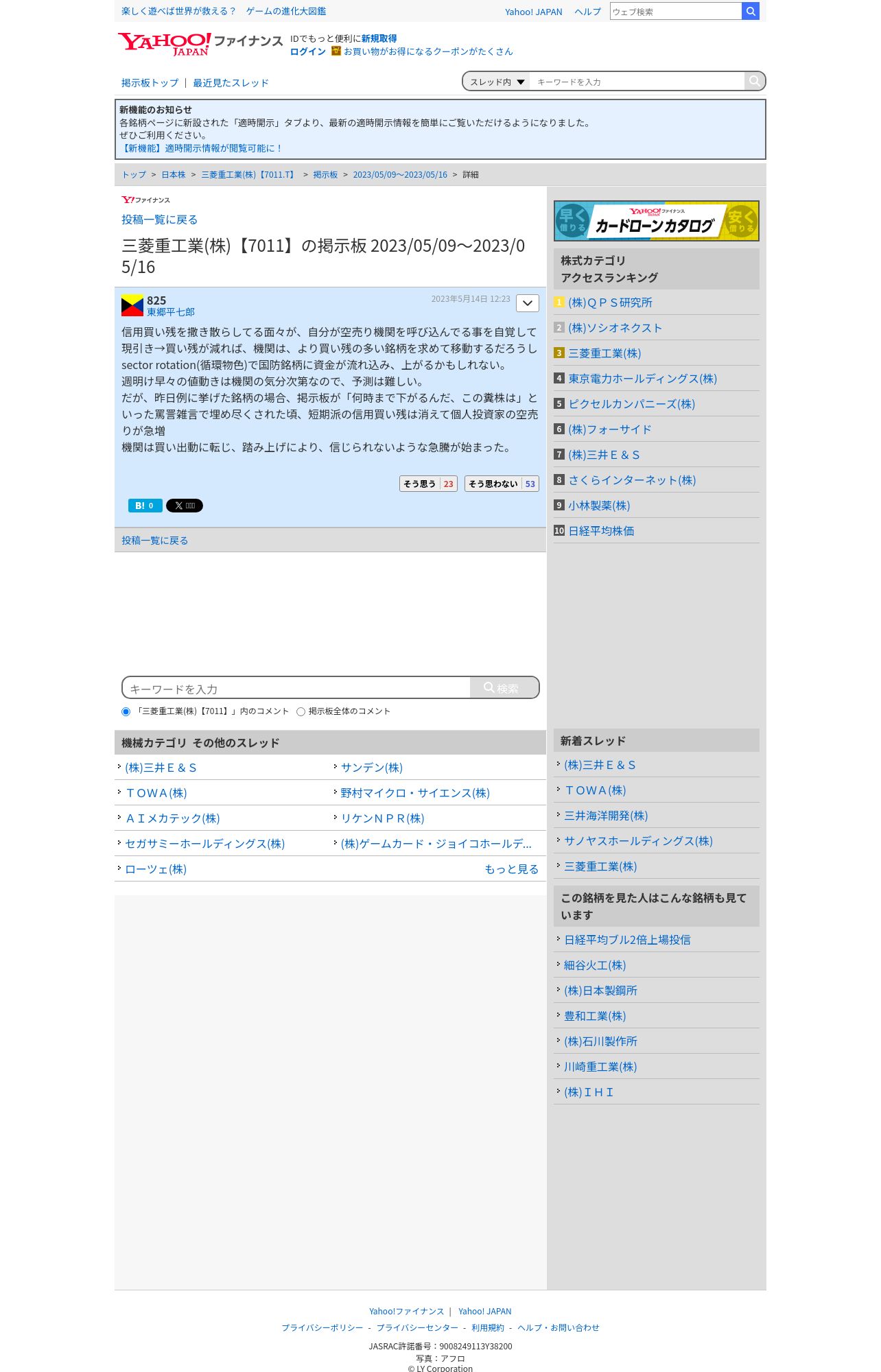Go to トップ breadcrumb
Viewport: 881px width, 1372px height.
(134, 175)
